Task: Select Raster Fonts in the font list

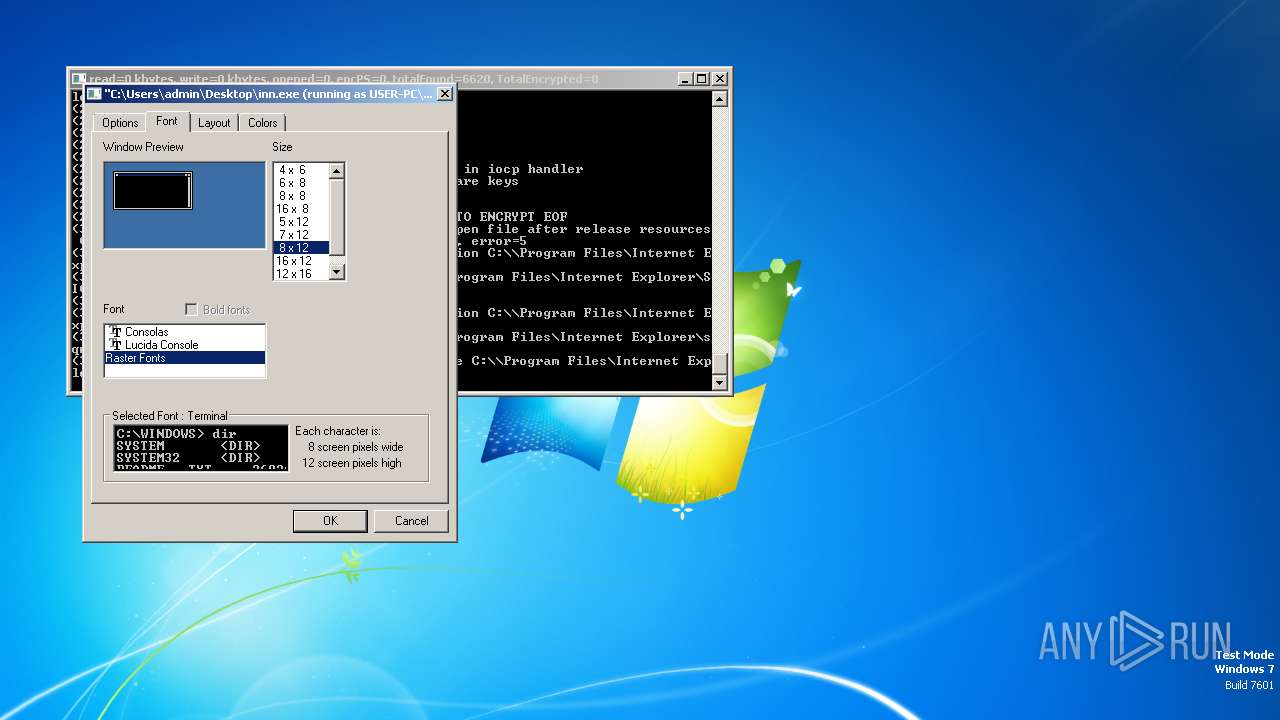Action: point(185,358)
